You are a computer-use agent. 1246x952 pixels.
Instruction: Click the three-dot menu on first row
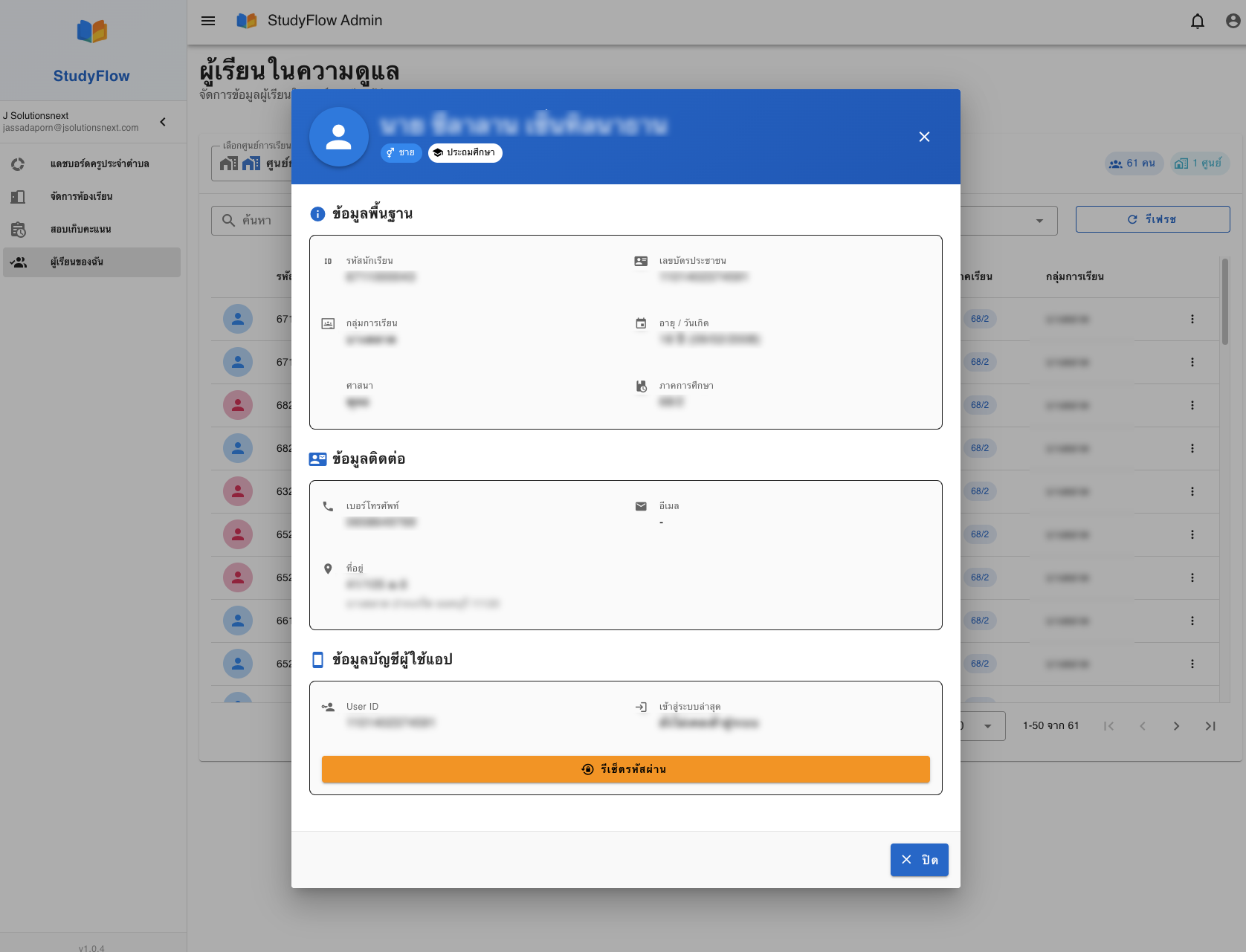click(x=1192, y=319)
